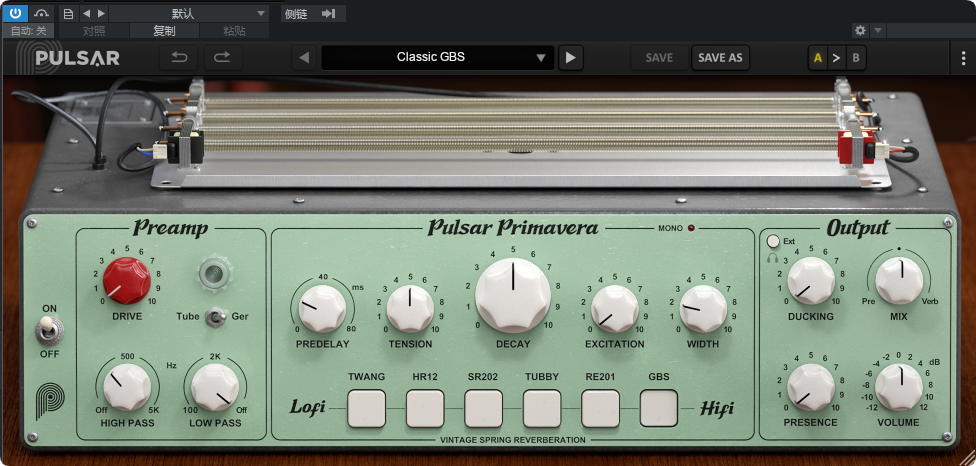Click the automation arc icon beside power
This screenshot has width=976, height=466.
(x=42, y=13)
